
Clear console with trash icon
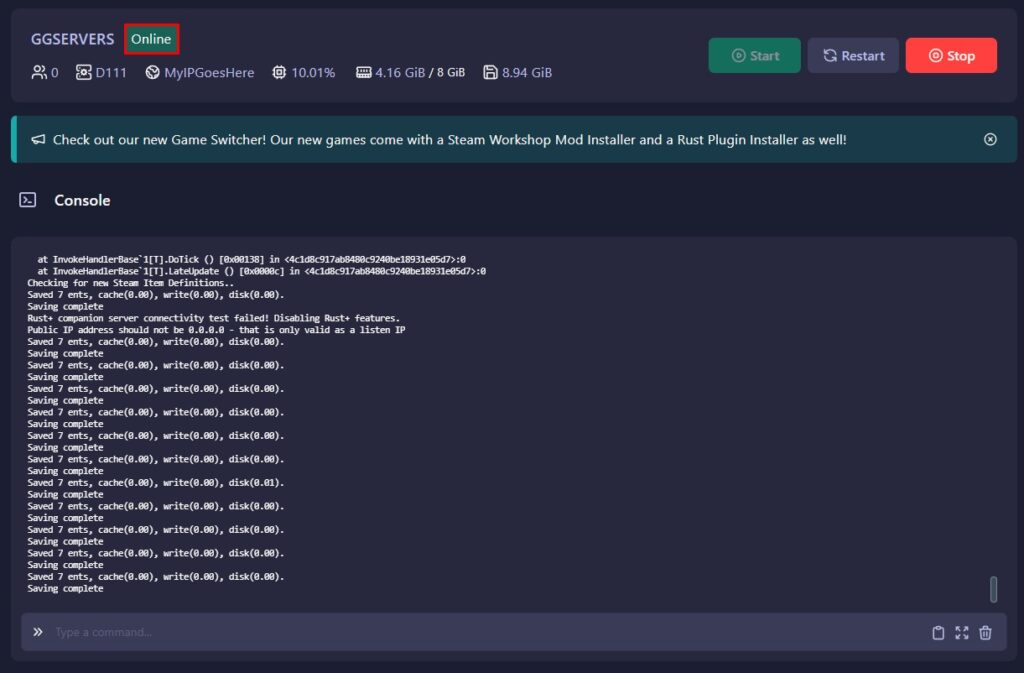tap(985, 632)
